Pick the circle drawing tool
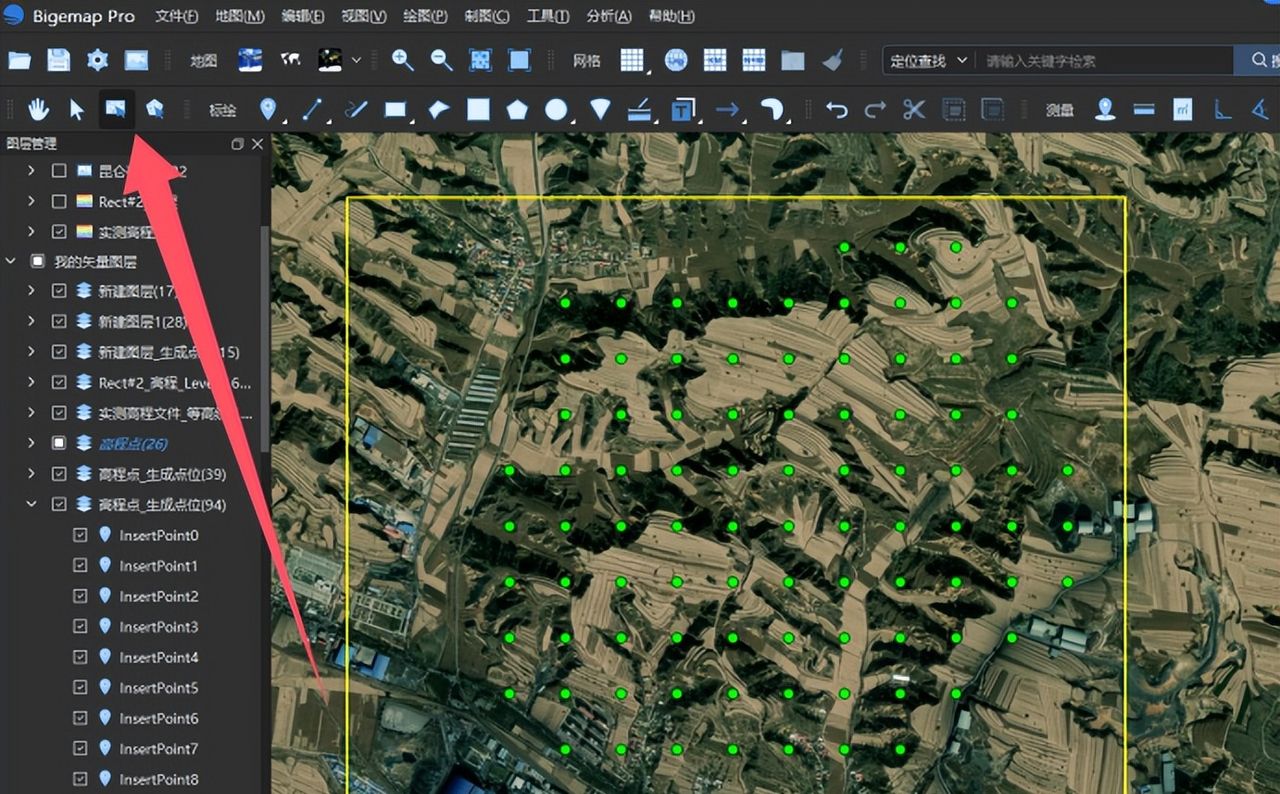This screenshot has height=794, width=1280. tap(556, 110)
